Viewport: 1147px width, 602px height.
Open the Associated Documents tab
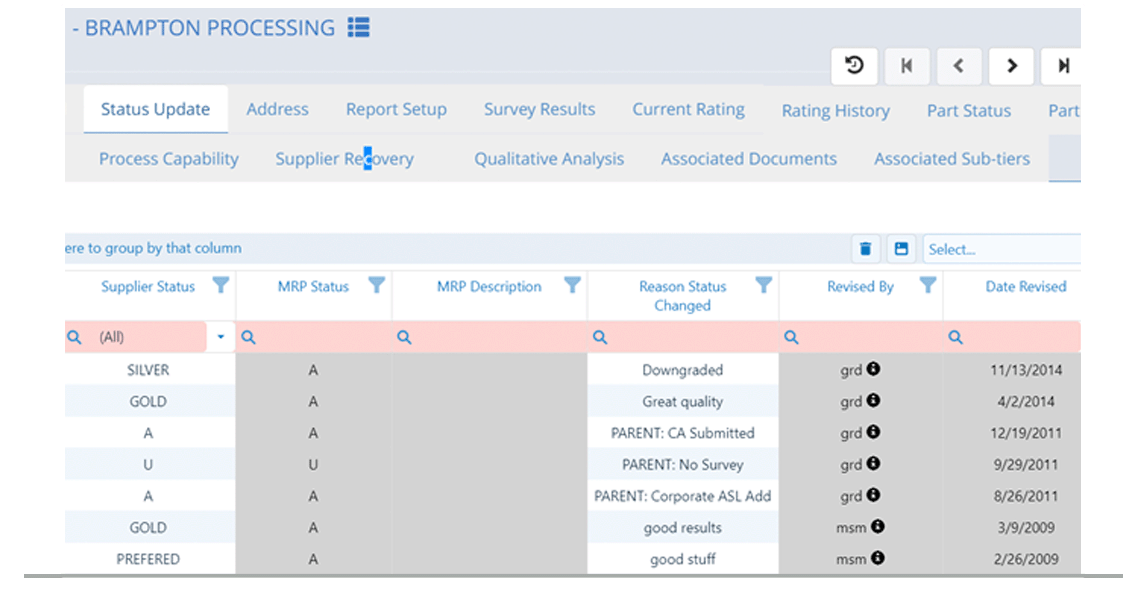(748, 158)
